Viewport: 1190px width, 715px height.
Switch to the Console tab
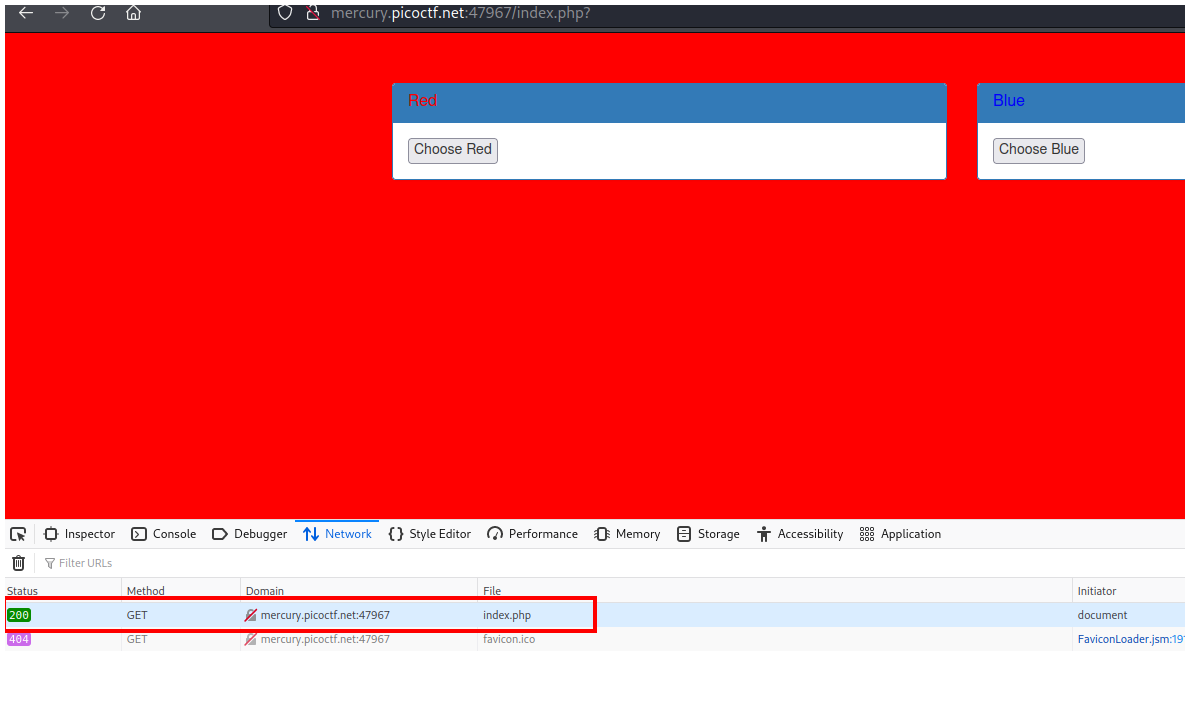(x=164, y=534)
